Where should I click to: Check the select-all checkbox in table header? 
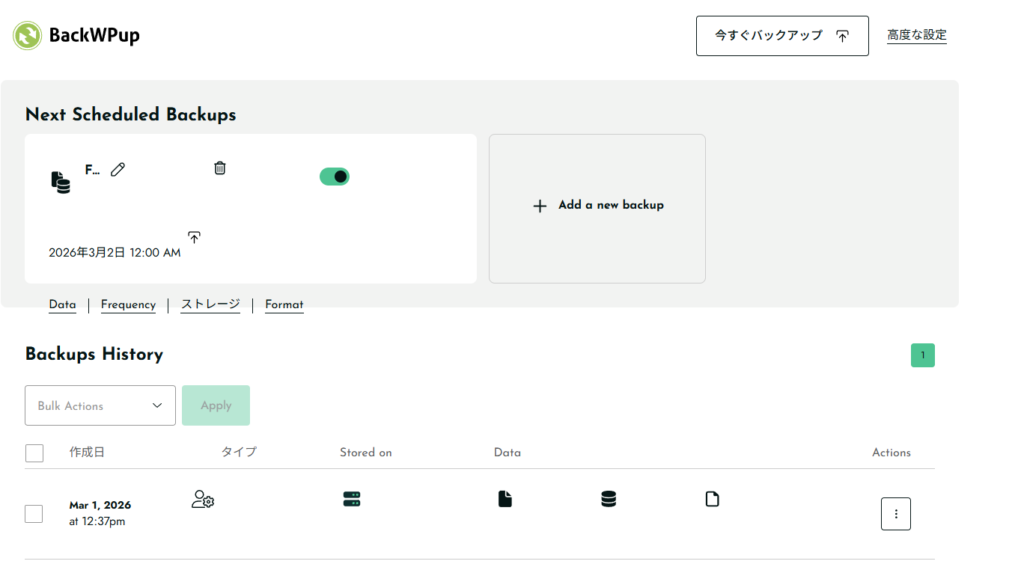(34, 453)
